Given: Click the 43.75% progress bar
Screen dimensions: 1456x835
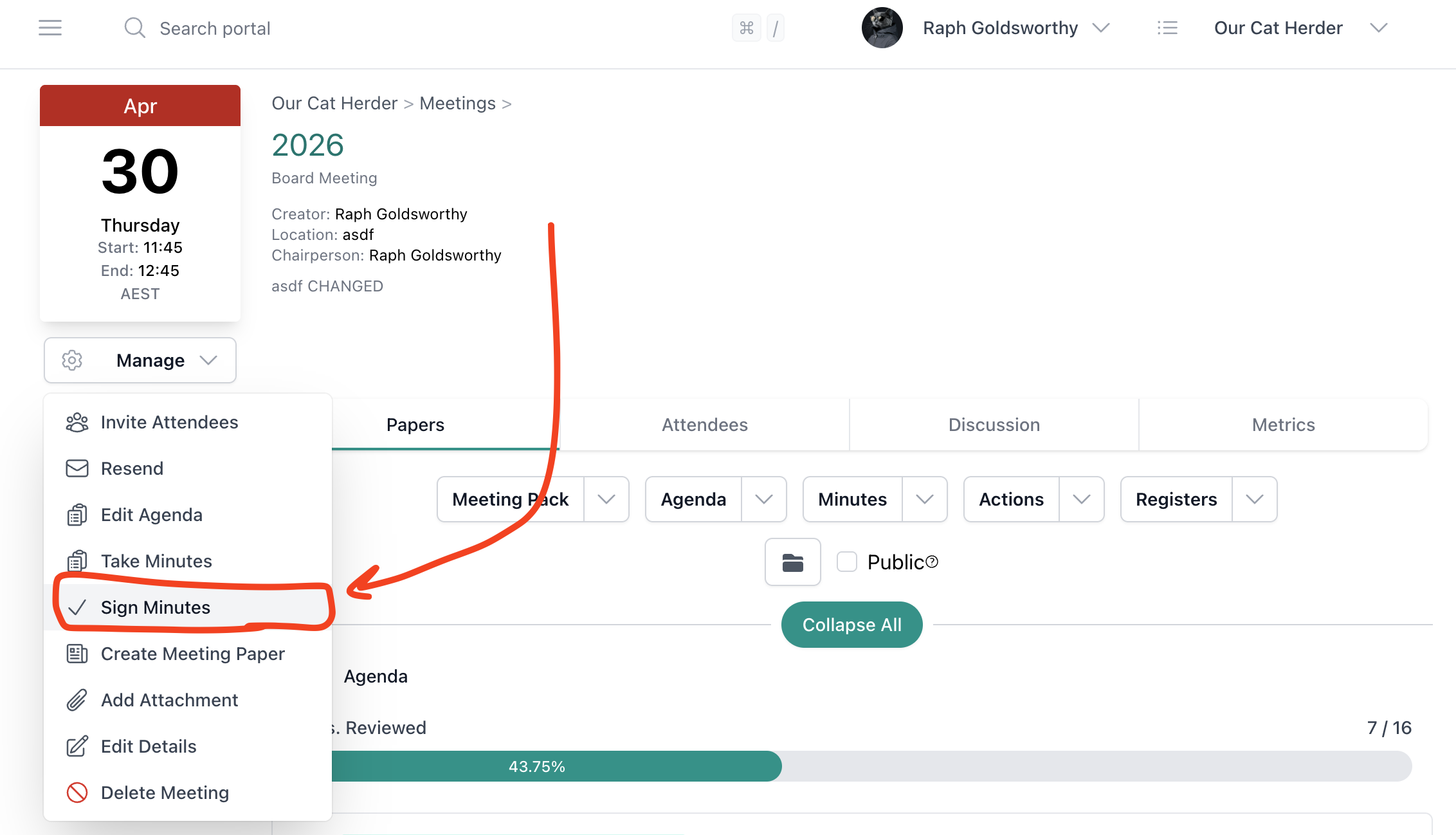Looking at the screenshot, I should tap(537, 766).
